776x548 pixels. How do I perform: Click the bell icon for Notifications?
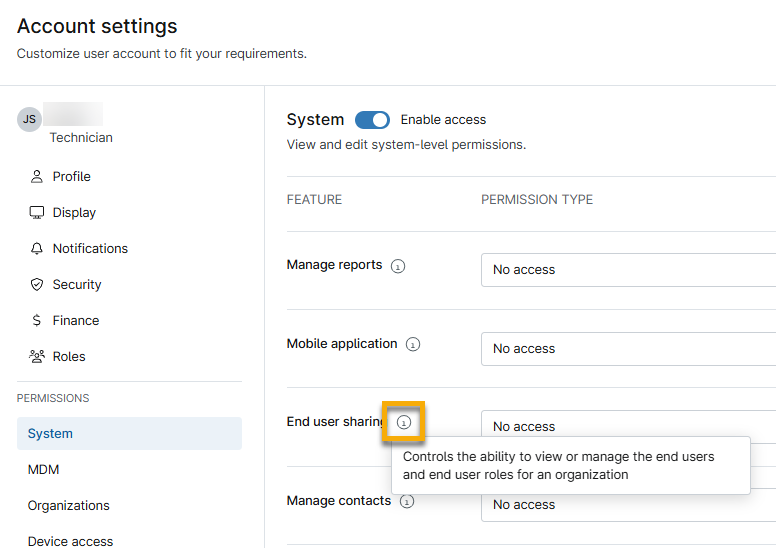click(37, 249)
